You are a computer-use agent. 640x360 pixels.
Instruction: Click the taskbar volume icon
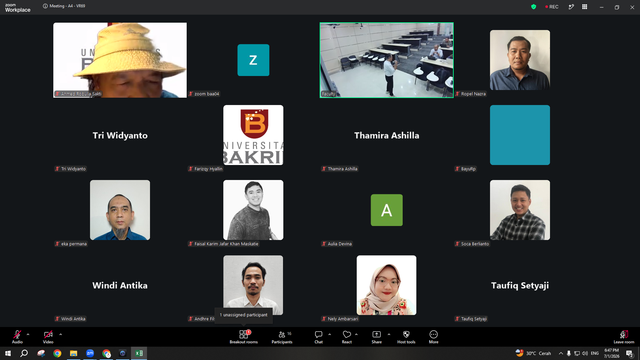585,353
